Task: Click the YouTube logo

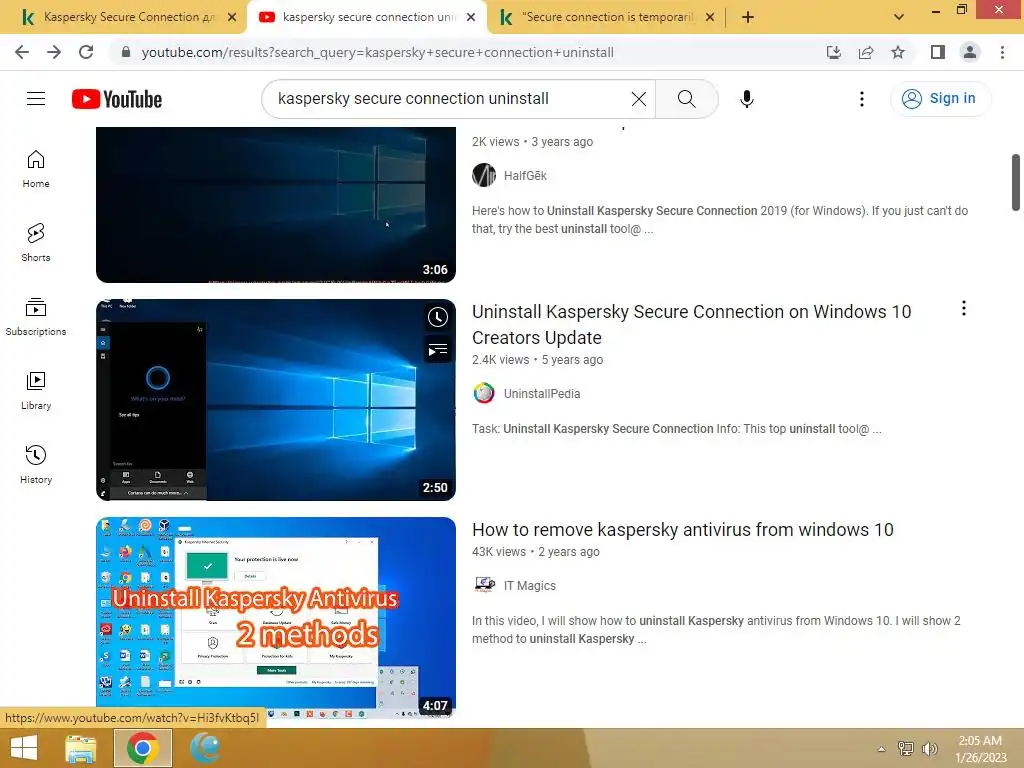Action: click(117, 99)
